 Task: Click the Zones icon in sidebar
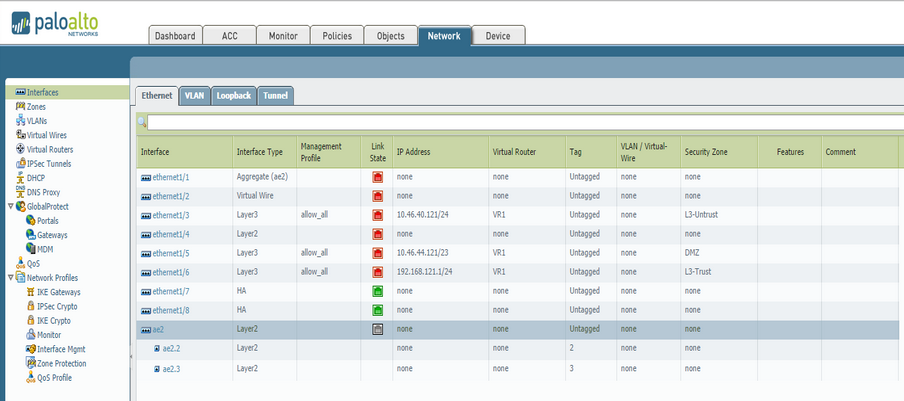coord(20,107)
